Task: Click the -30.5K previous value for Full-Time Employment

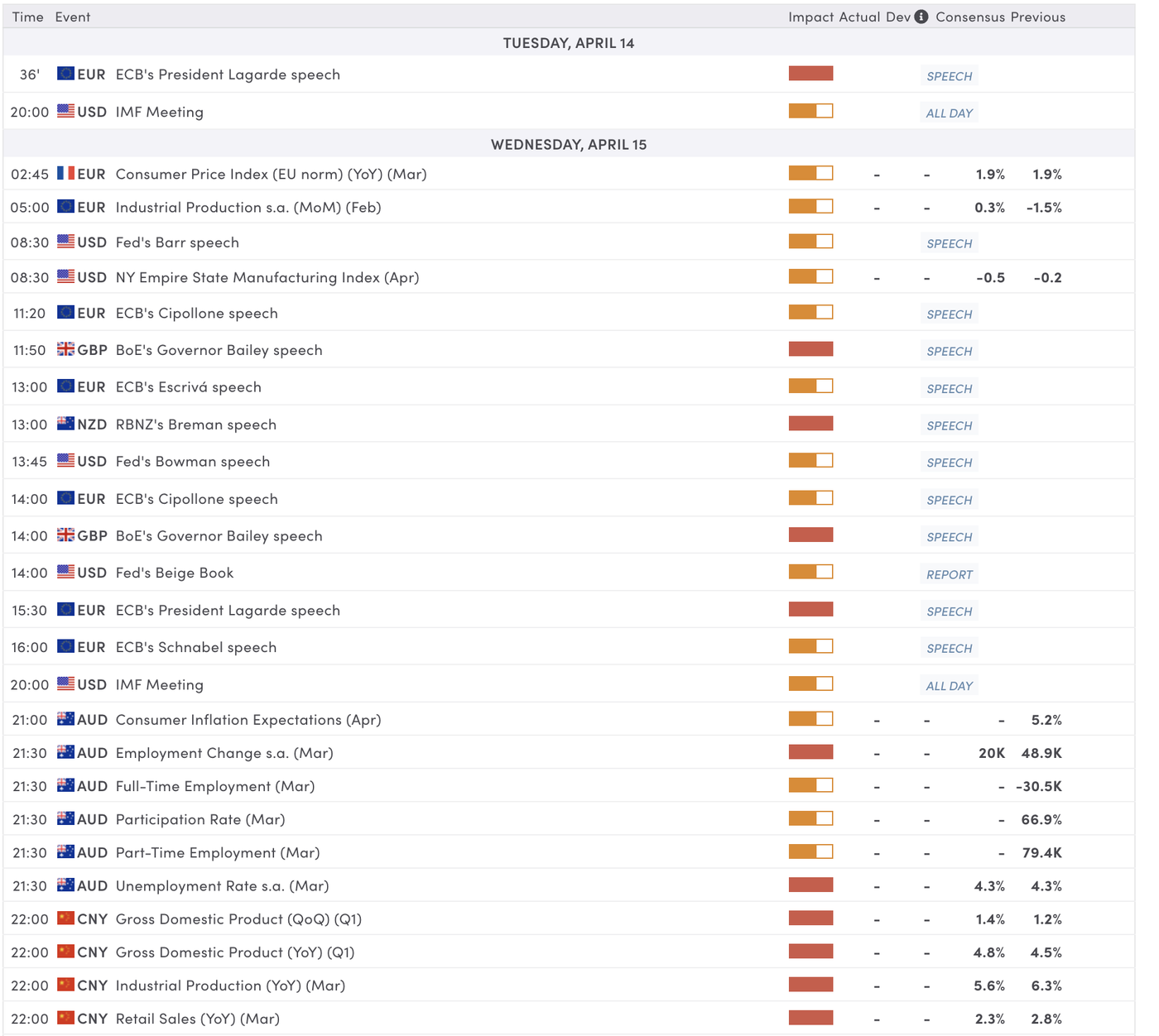Action: (1039, 786)
